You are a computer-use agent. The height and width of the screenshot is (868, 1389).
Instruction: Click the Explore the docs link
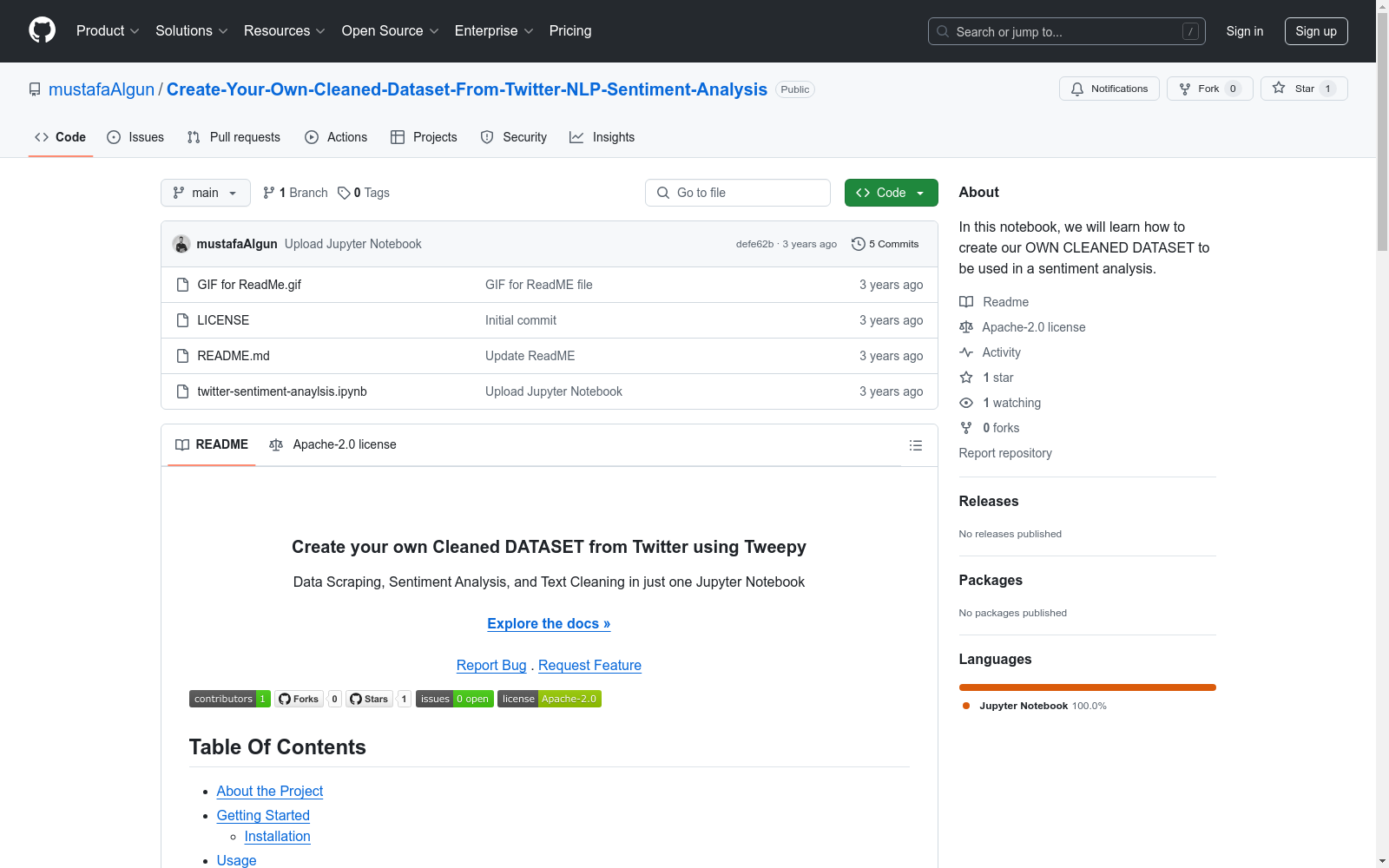pyautogui.click(x=549, y=624)
